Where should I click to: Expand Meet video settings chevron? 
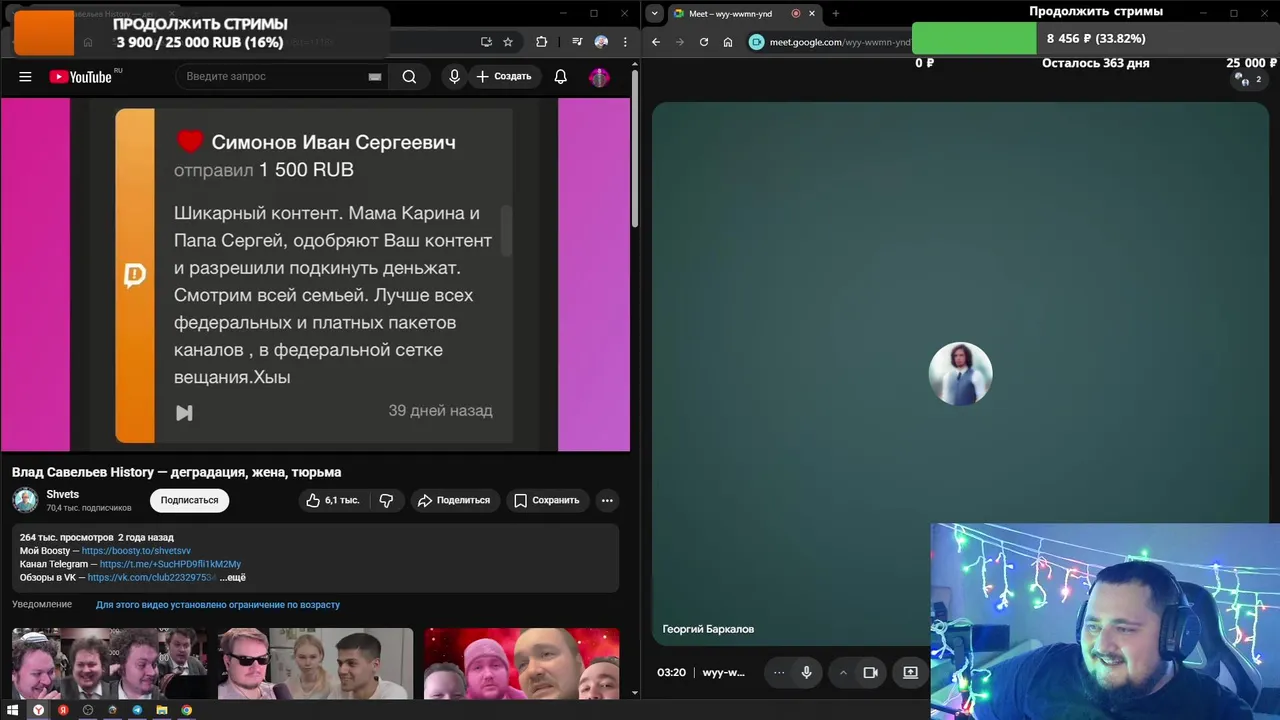click(x=843, y=673)
